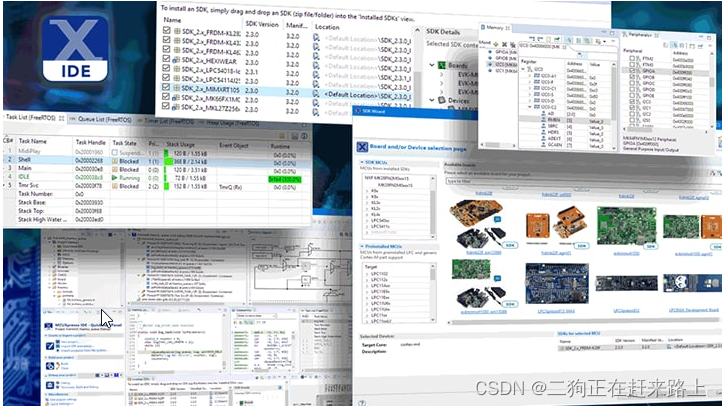Click the Runtime column header
This screenshot has width=722, height=407.
281,146
